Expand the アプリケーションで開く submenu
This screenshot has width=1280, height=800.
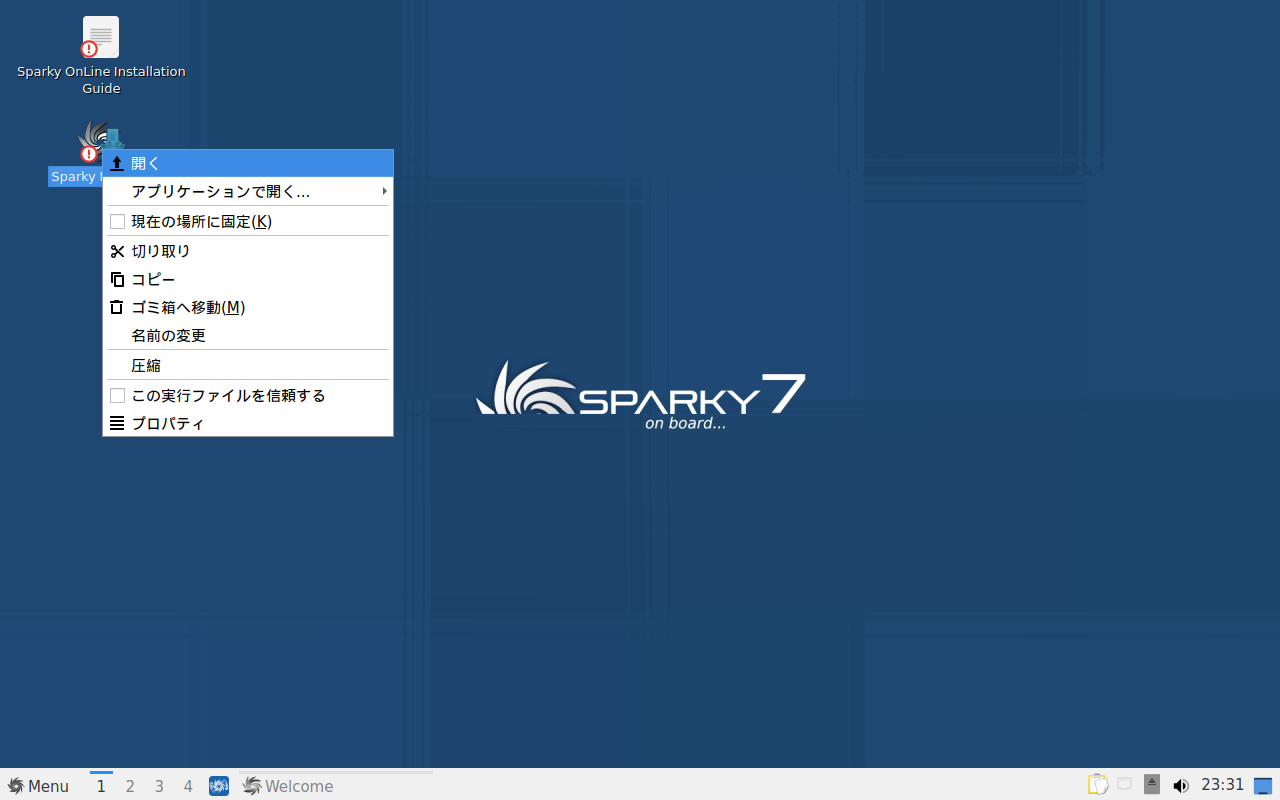pos(248,191)
